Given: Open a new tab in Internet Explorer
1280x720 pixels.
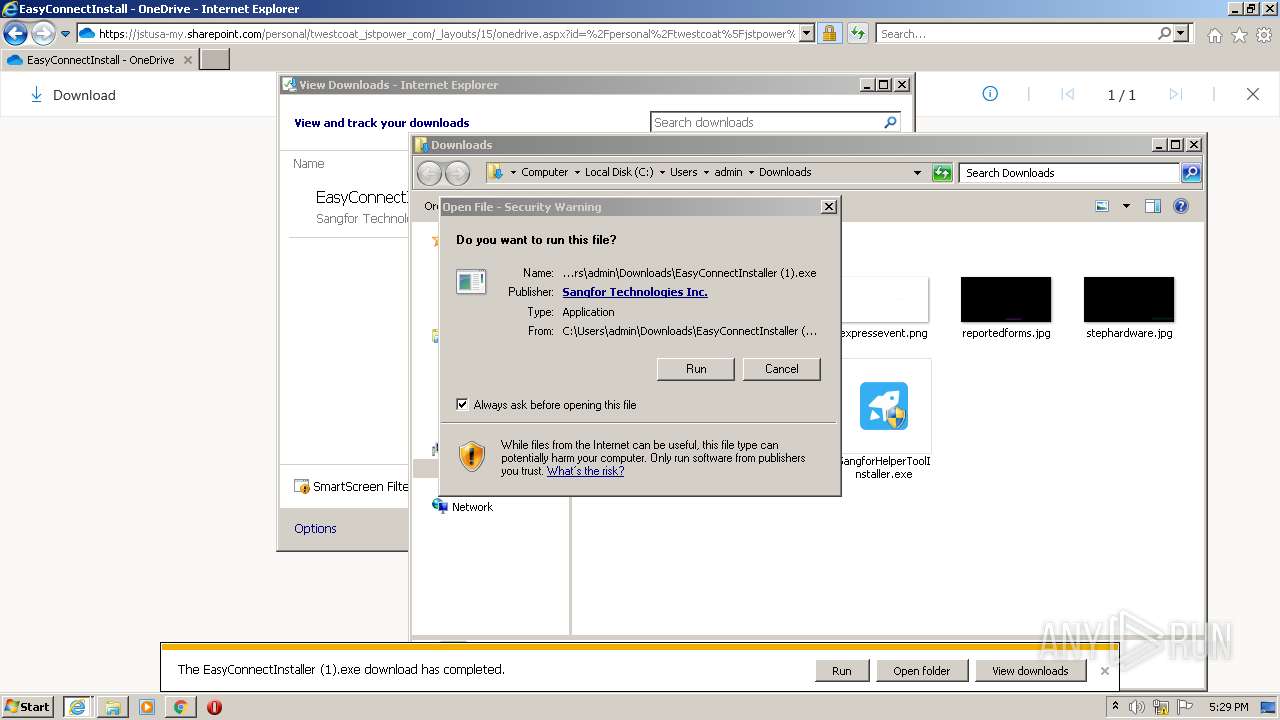Looking at the screenshot, I should pyautogui.click(x=215, y=60).
